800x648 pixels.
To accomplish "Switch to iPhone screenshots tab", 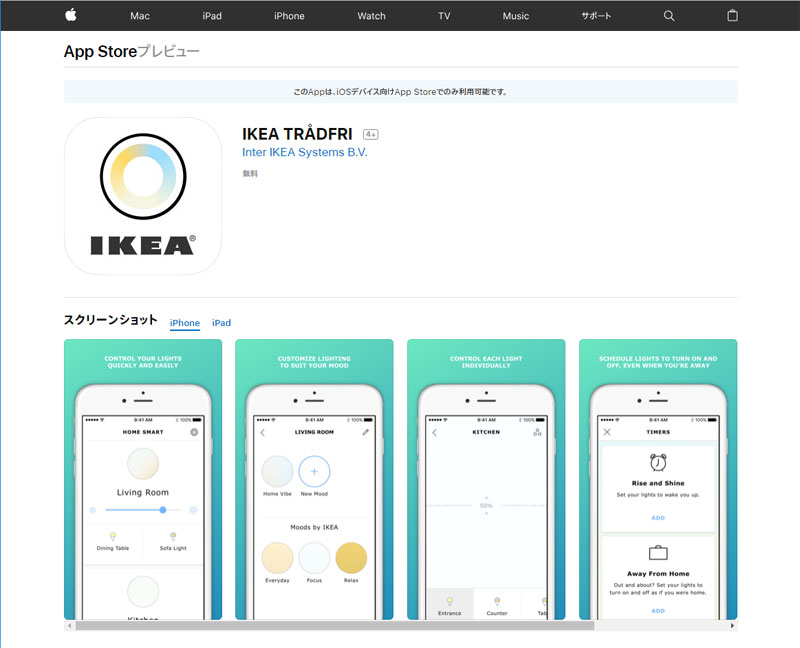I will (x=185, y=322).
